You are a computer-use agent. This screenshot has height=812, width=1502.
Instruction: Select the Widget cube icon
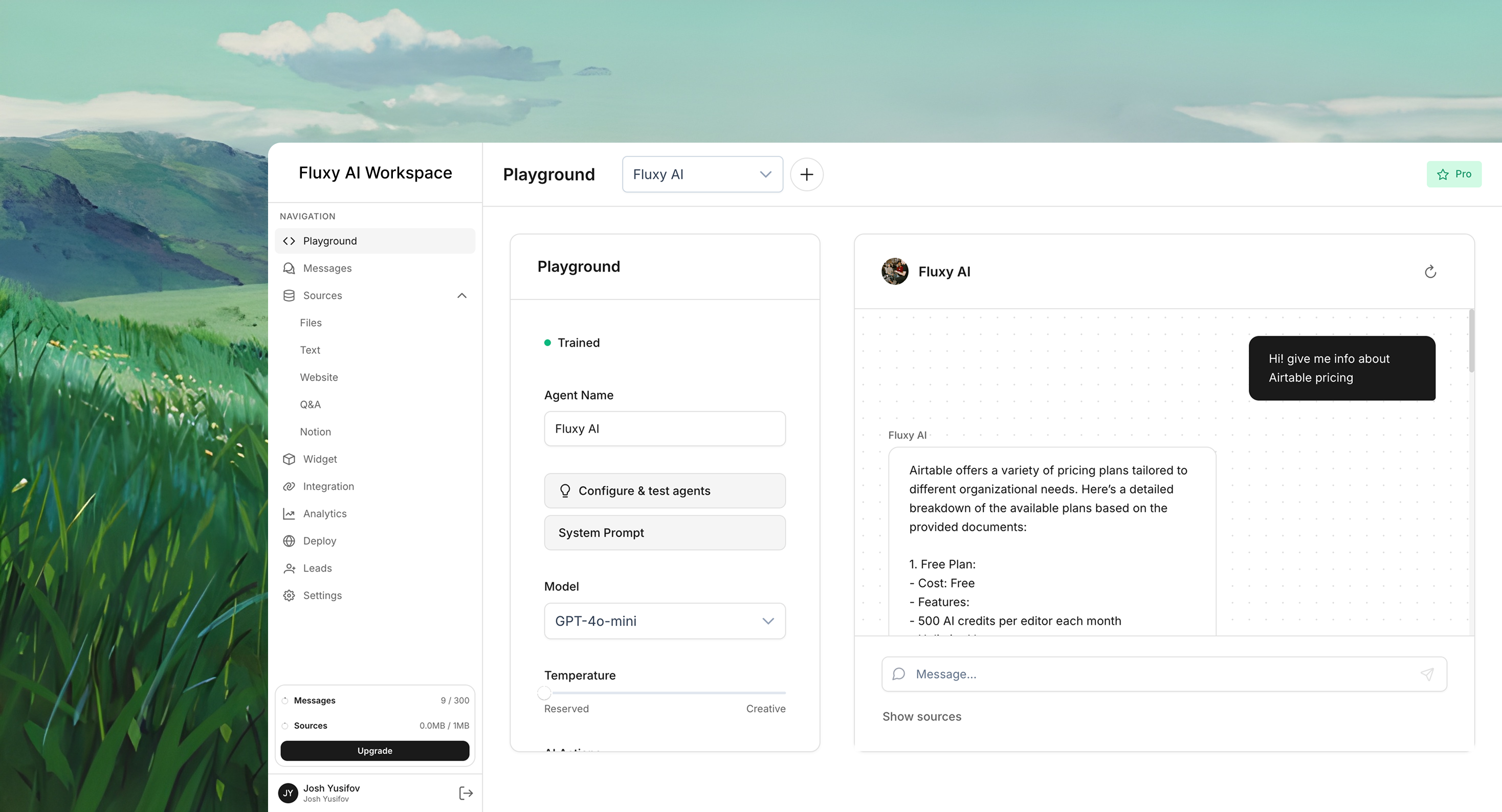pos(289,459)
